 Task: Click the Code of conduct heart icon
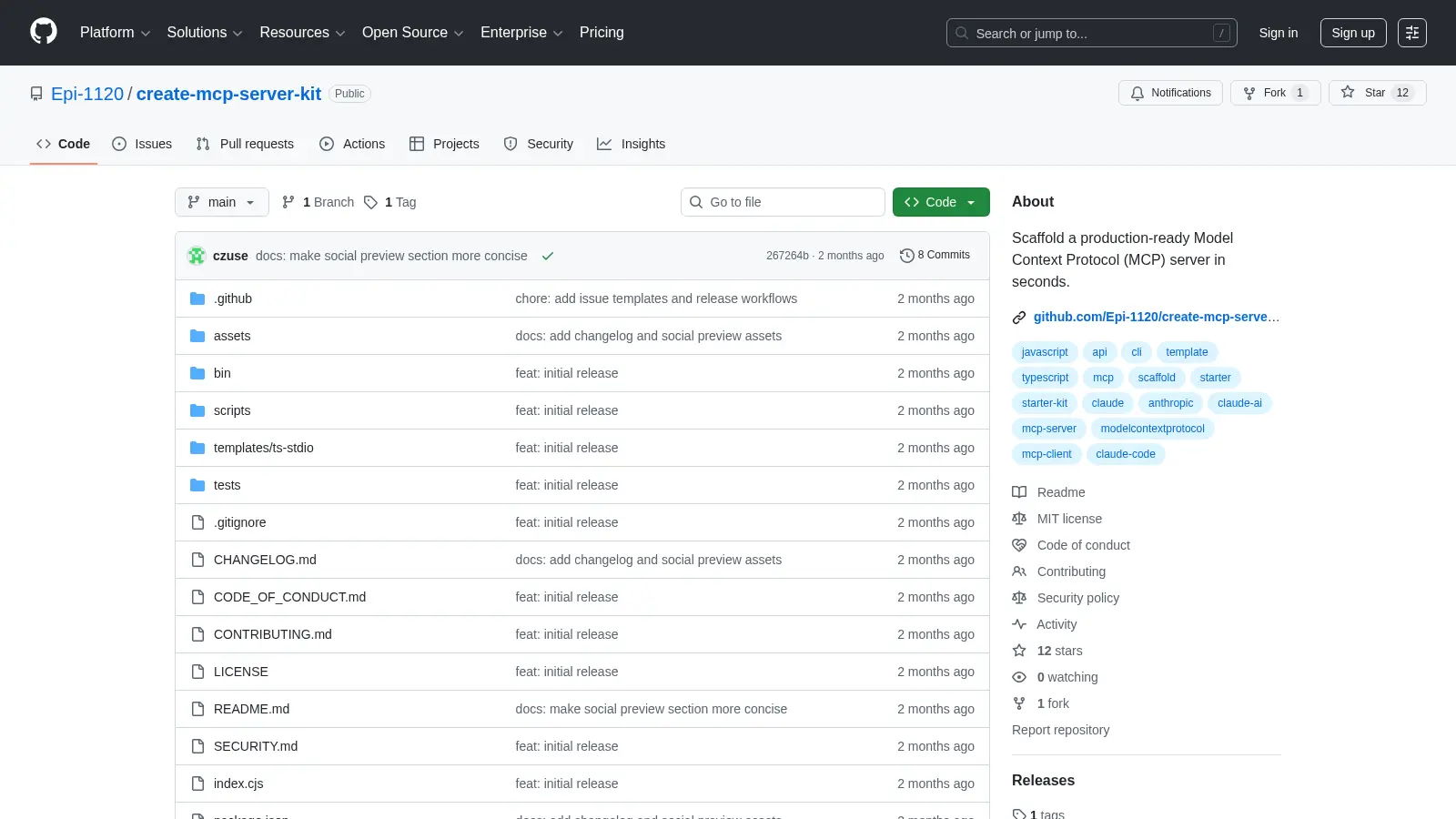coord(1019,545)
